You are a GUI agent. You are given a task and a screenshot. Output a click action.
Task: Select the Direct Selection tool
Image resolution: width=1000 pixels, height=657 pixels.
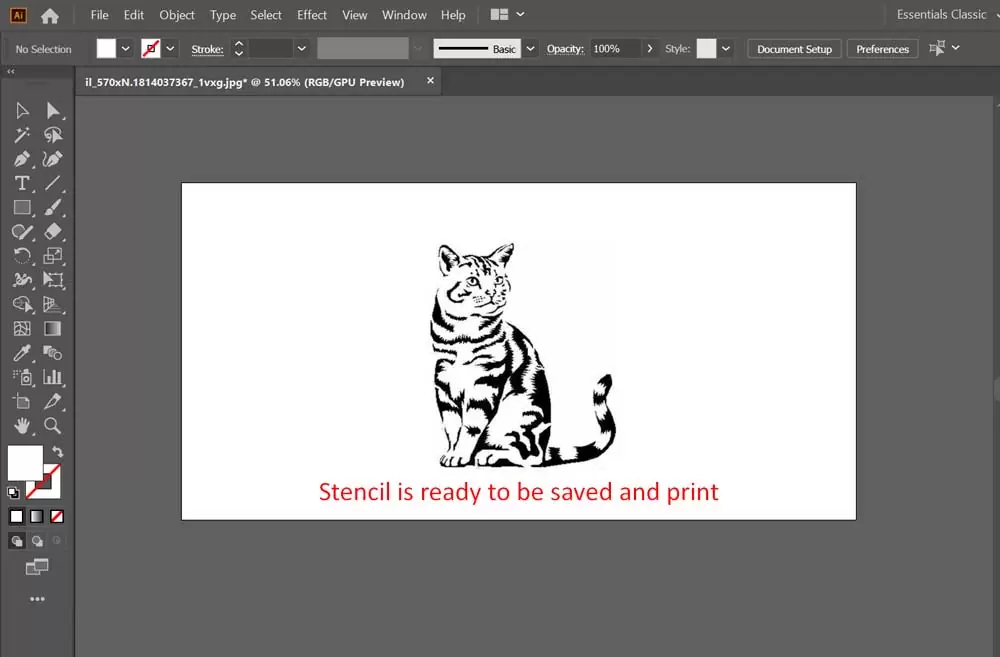[53, 110]
